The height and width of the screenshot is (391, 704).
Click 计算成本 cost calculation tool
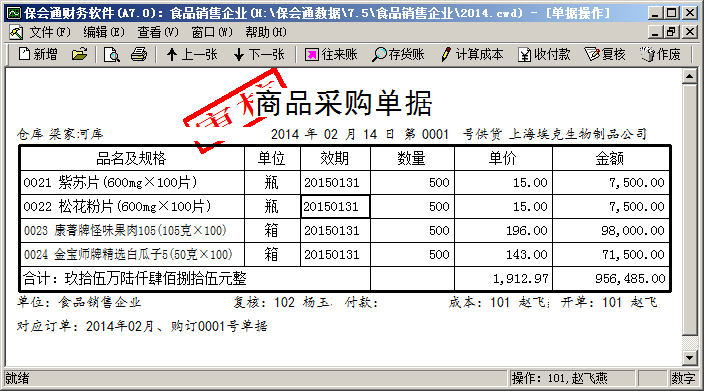[x=472, y=54]
